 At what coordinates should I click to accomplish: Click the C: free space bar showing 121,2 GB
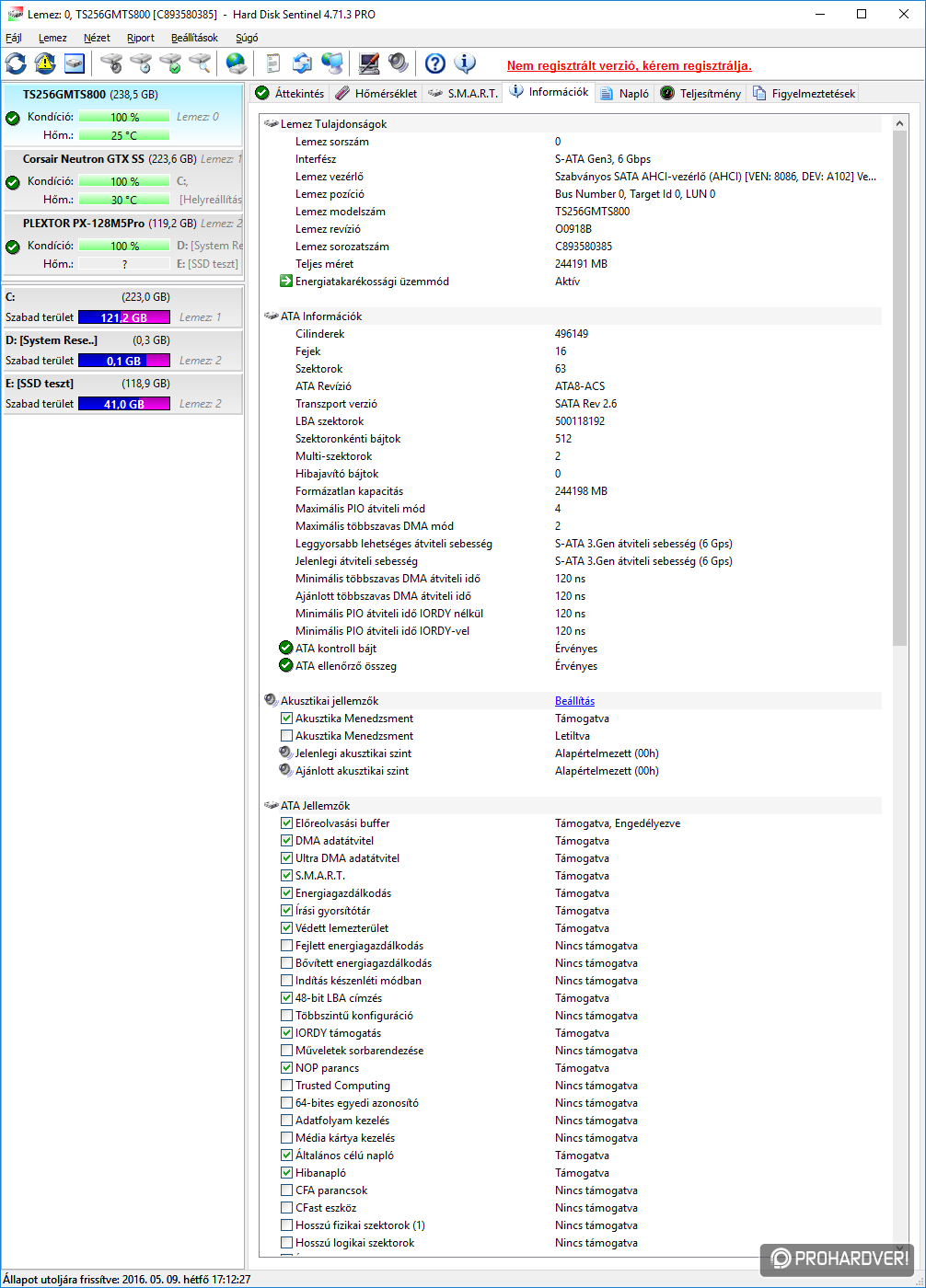(124, 317)
